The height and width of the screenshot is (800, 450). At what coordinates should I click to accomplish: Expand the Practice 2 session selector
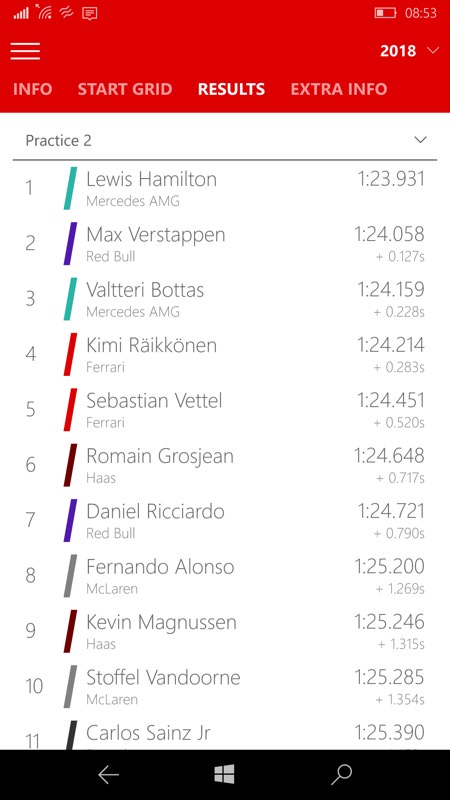click(225, 140)
